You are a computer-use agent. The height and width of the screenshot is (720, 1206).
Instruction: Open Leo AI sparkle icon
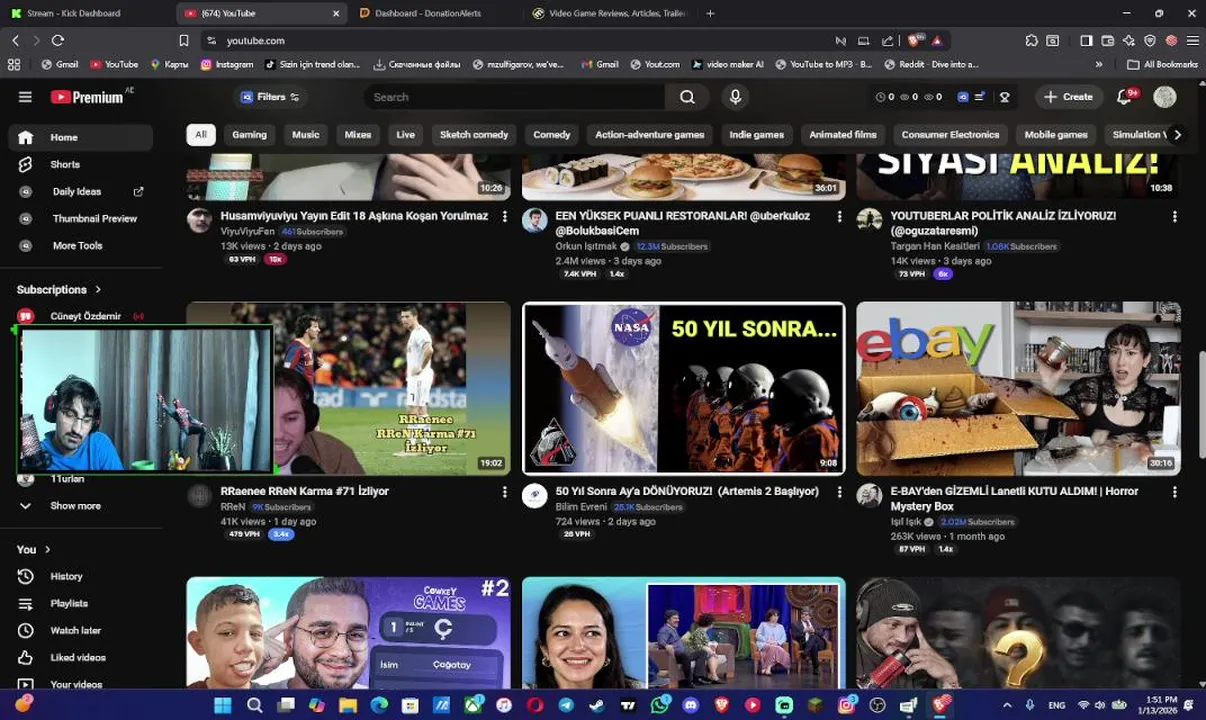1129,41
